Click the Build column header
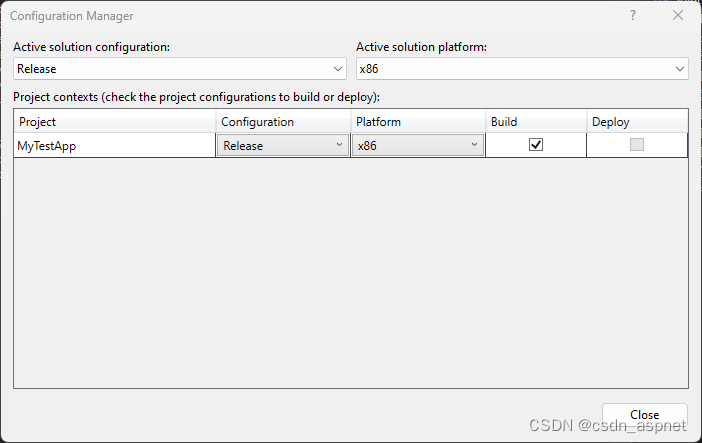The height and width of the screenshot is (443, 702). click(x=536, y=122)
